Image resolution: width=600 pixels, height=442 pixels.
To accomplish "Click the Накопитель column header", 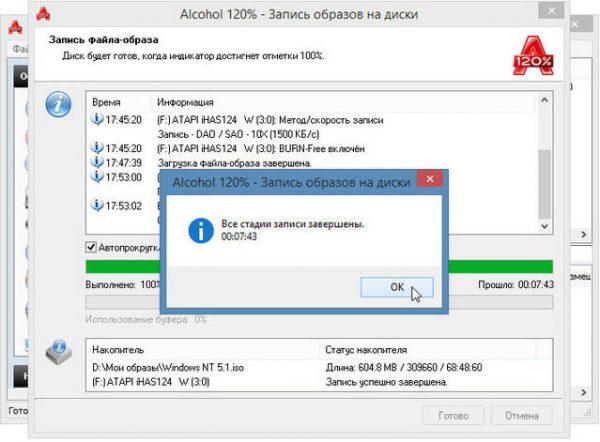I will click(x=118, y=349).
